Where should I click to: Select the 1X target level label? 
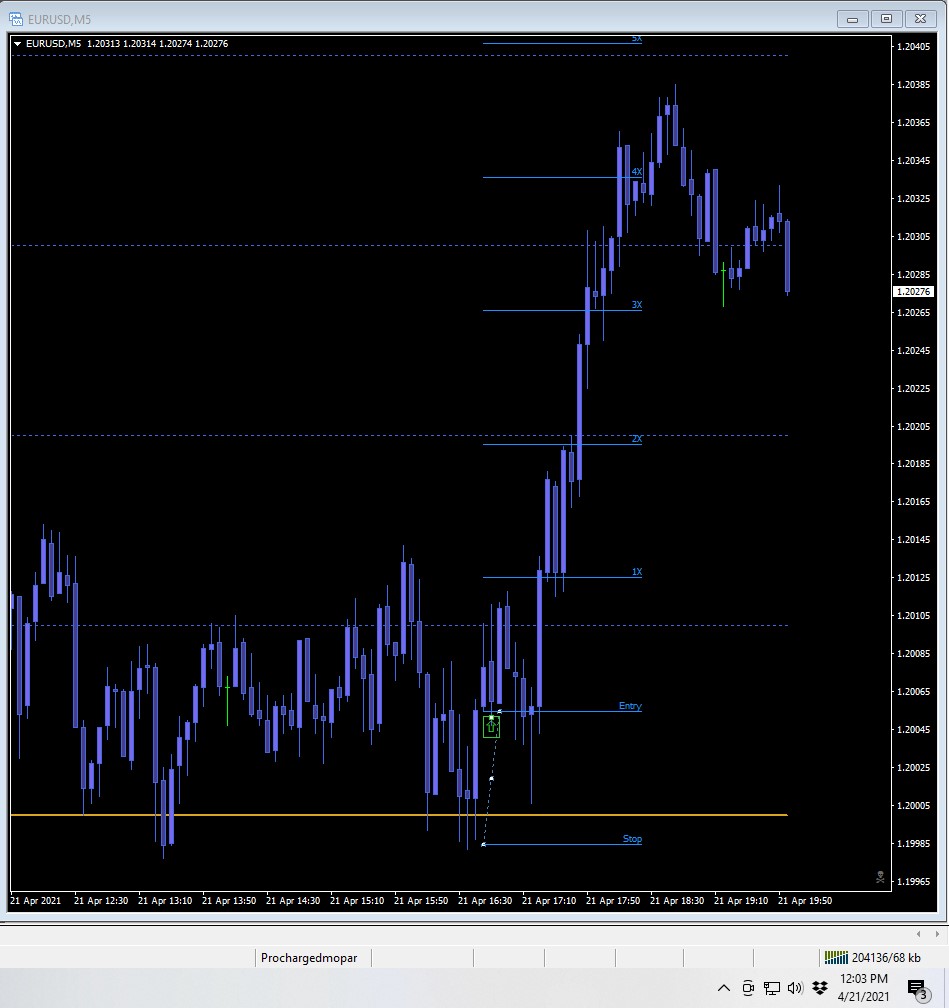pos(637,572)
